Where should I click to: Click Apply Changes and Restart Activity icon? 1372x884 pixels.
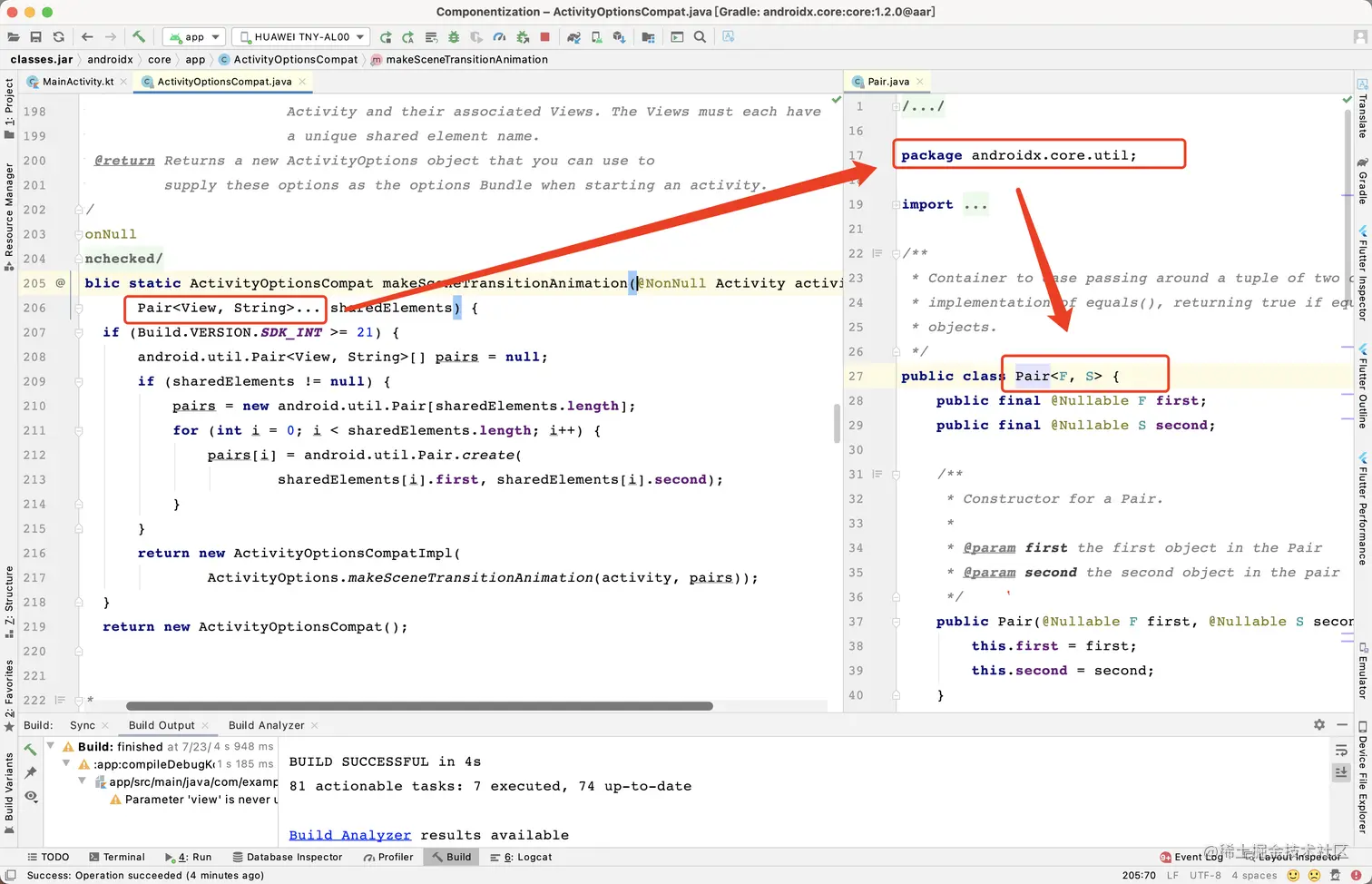[x=408, y=37]
